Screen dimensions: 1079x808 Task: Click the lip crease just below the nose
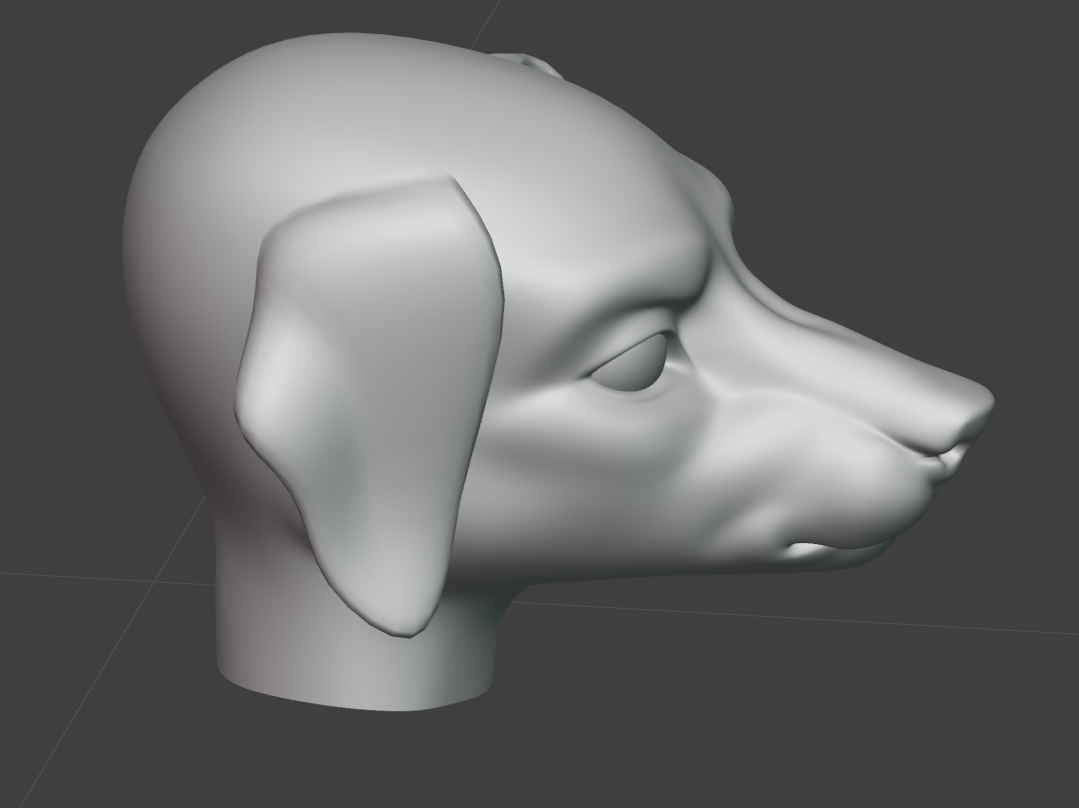click(945, 458)
